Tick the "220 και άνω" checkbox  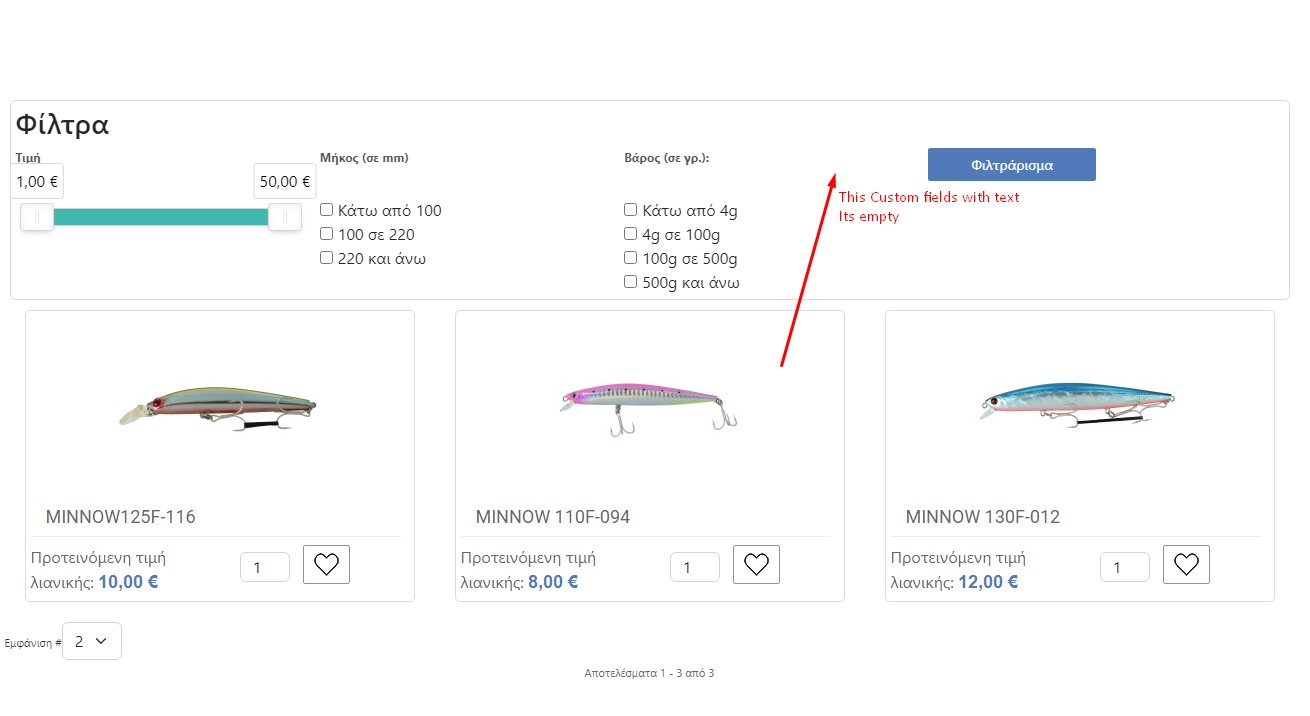(327, 258)
